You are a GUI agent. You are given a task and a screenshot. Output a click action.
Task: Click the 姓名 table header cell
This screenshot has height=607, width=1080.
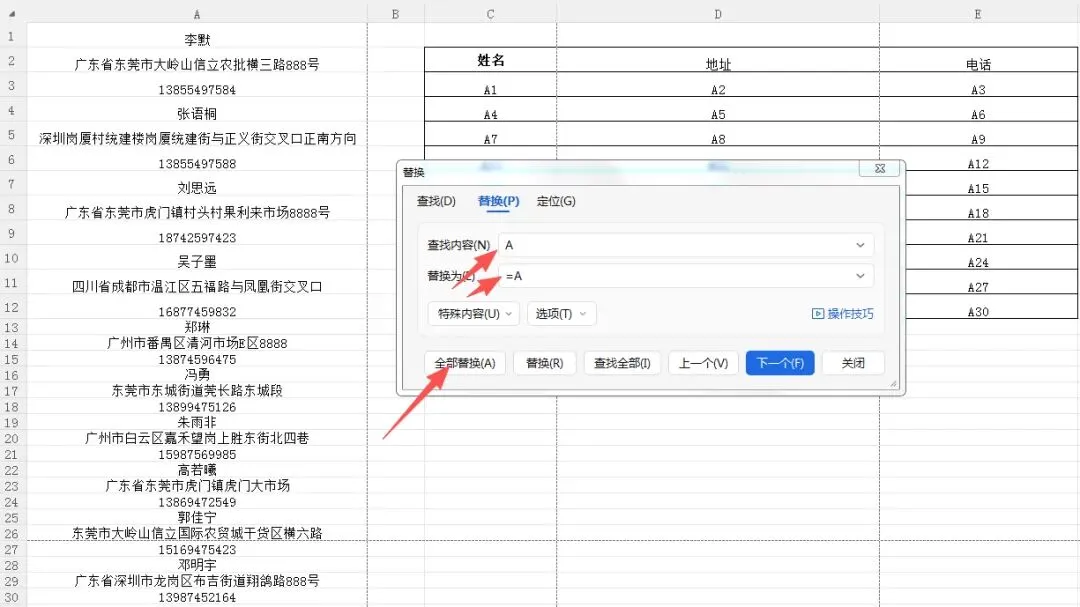pyautogui.click(x=490, y=60)
